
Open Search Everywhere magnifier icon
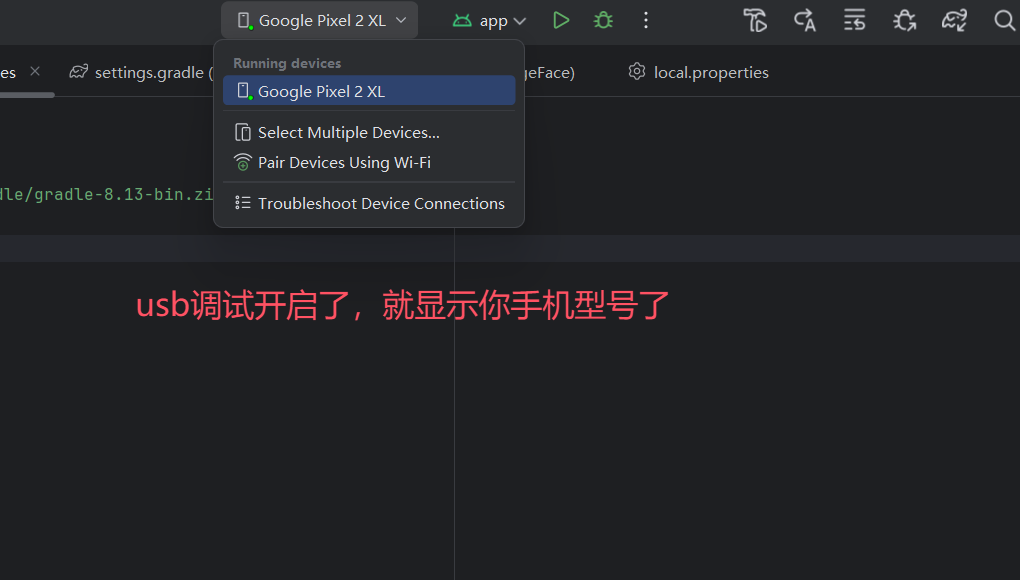coord(1004,21)
